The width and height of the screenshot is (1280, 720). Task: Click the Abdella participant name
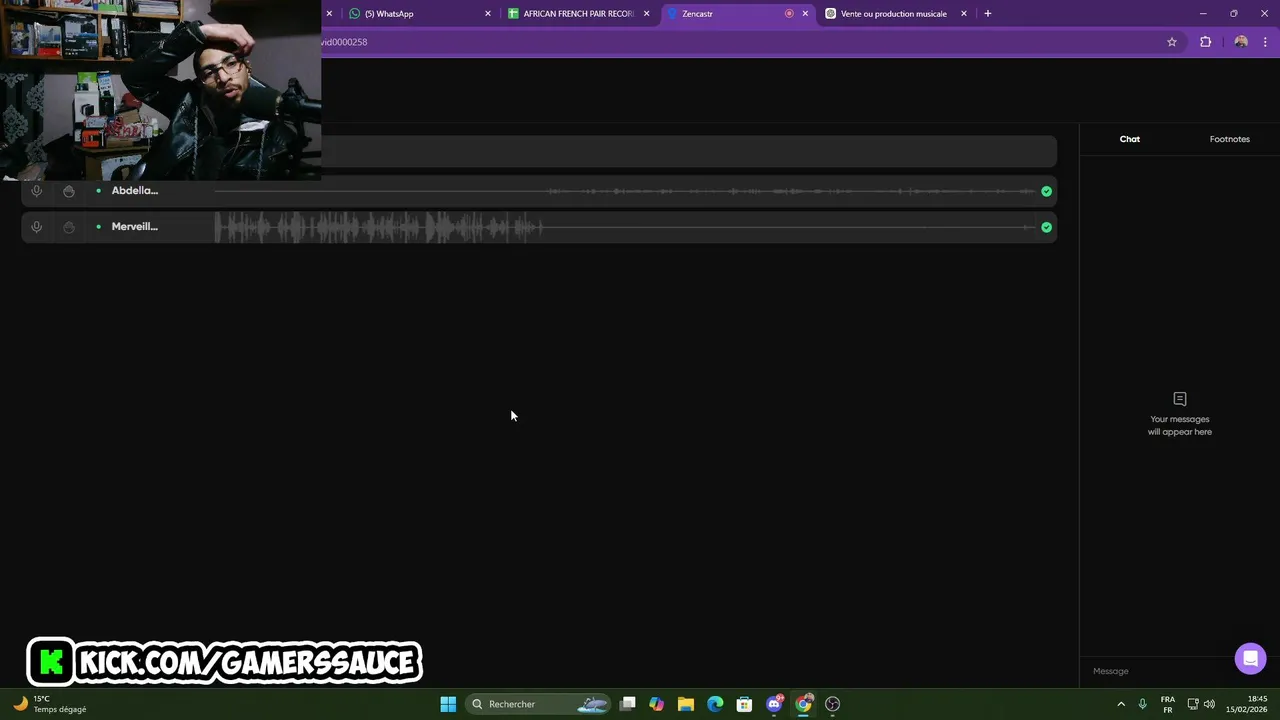[x=135, y=191]
